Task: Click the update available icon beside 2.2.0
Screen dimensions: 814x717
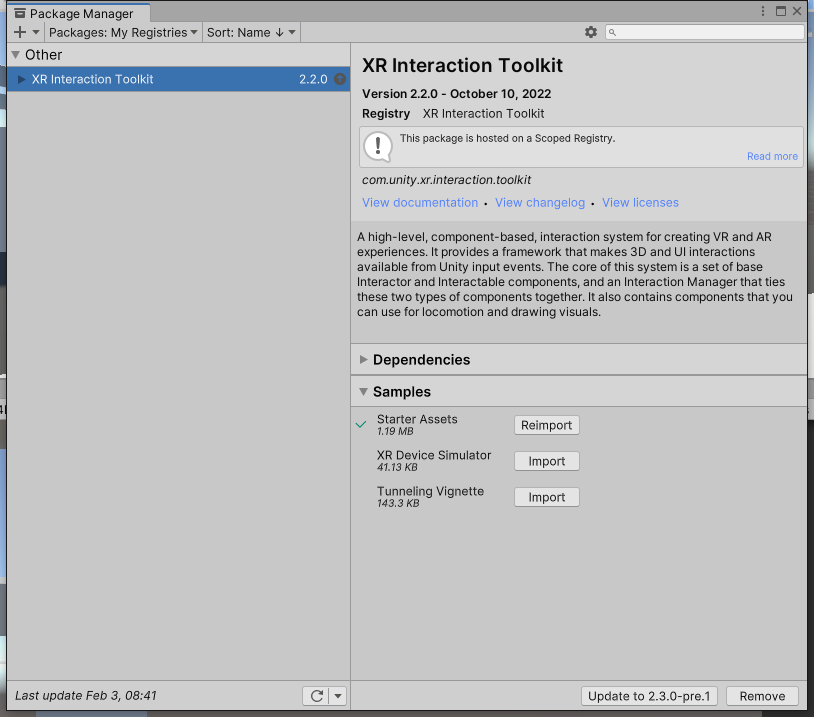Action: (340, 79)
